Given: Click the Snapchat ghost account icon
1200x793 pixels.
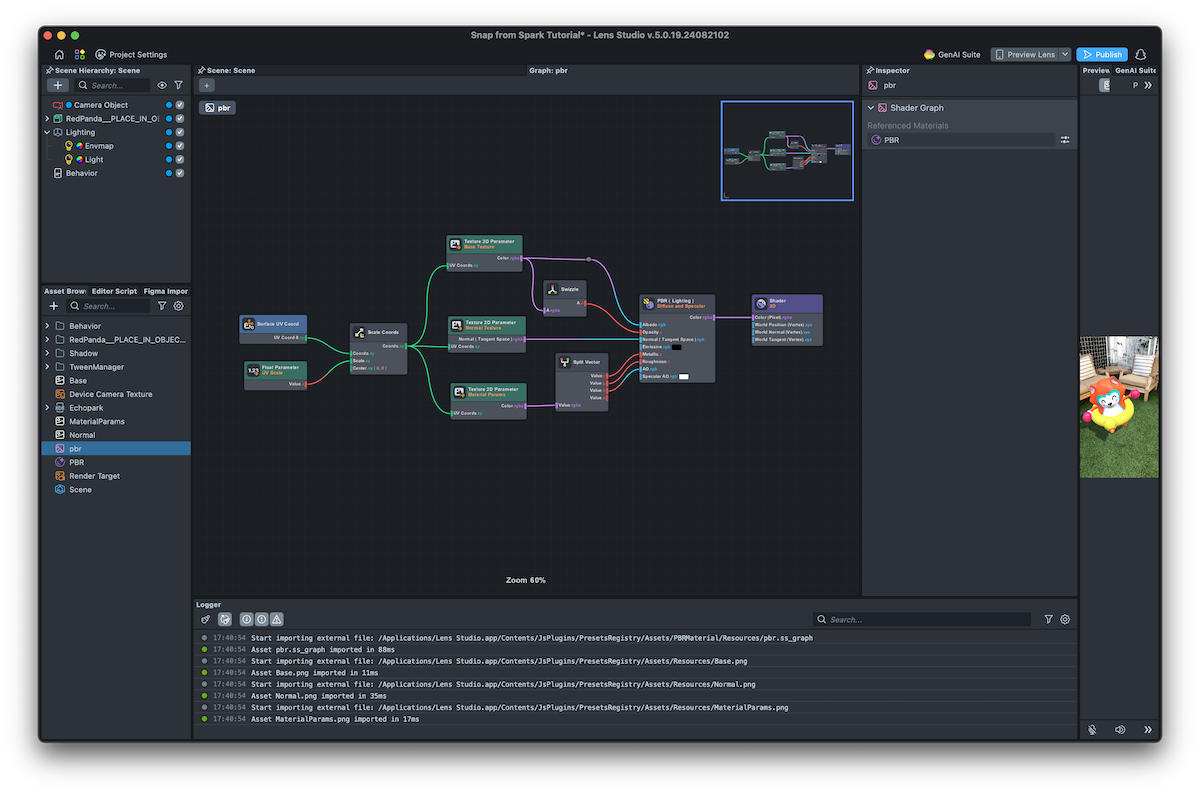Looking at the screenshot, I should (x=1141, y=55).
